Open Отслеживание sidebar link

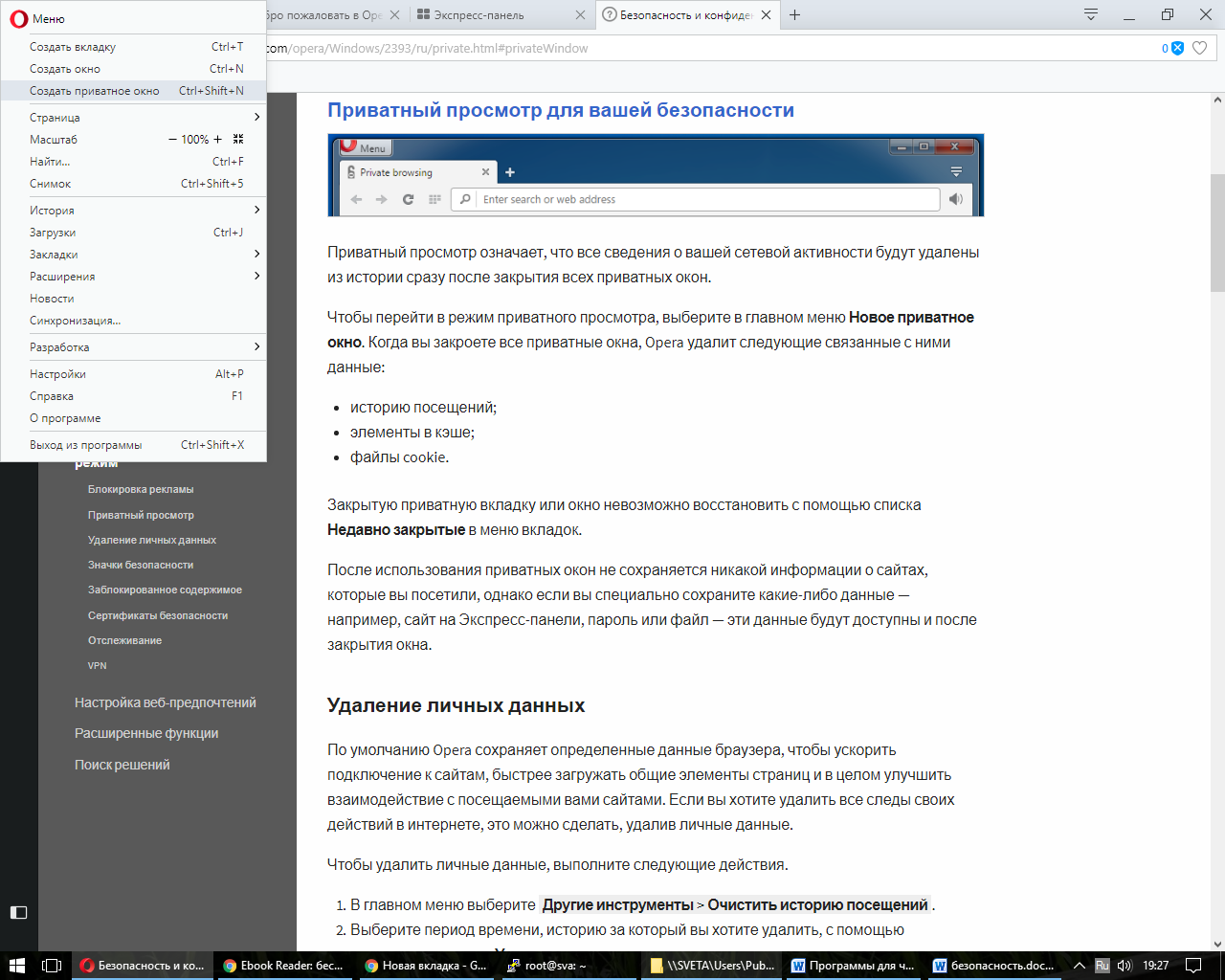(x=124, y=640)
